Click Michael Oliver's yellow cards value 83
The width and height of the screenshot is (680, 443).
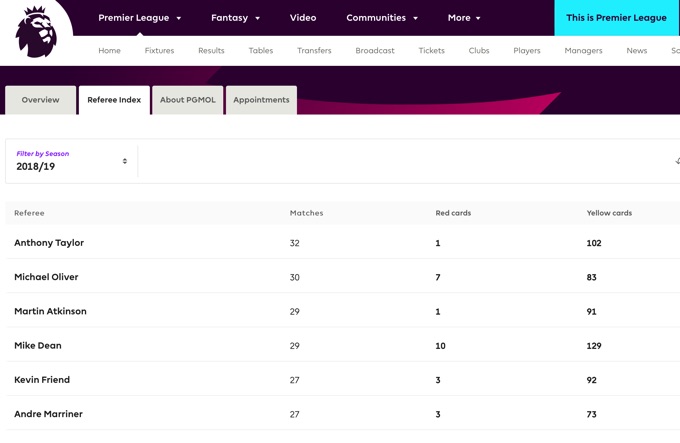[591, 277]
